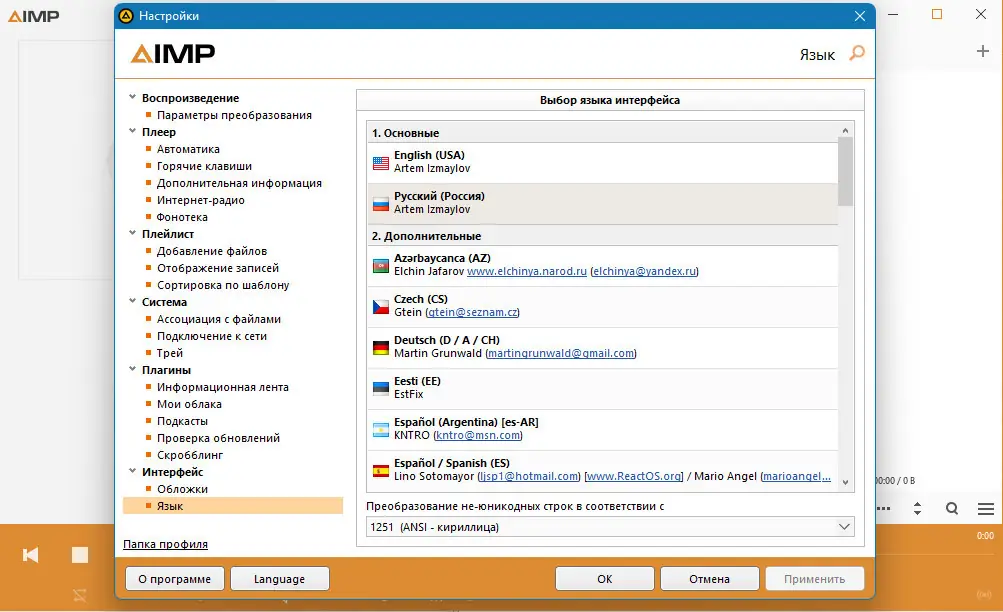Open Скробблинг settings page
The height and width of the screenshot is (612, 1003).
190,455
